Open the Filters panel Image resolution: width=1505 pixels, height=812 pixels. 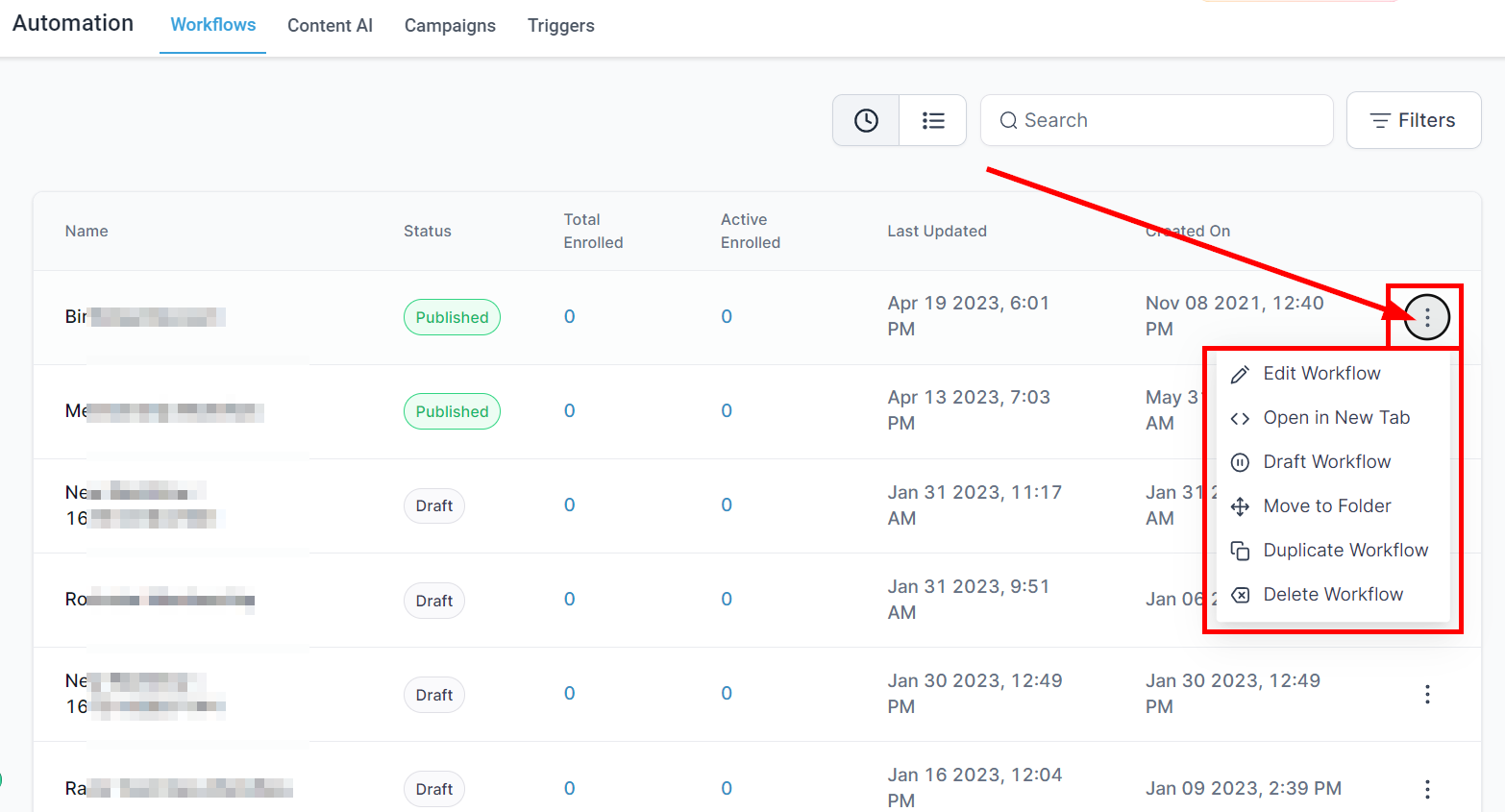(1413, 120)
